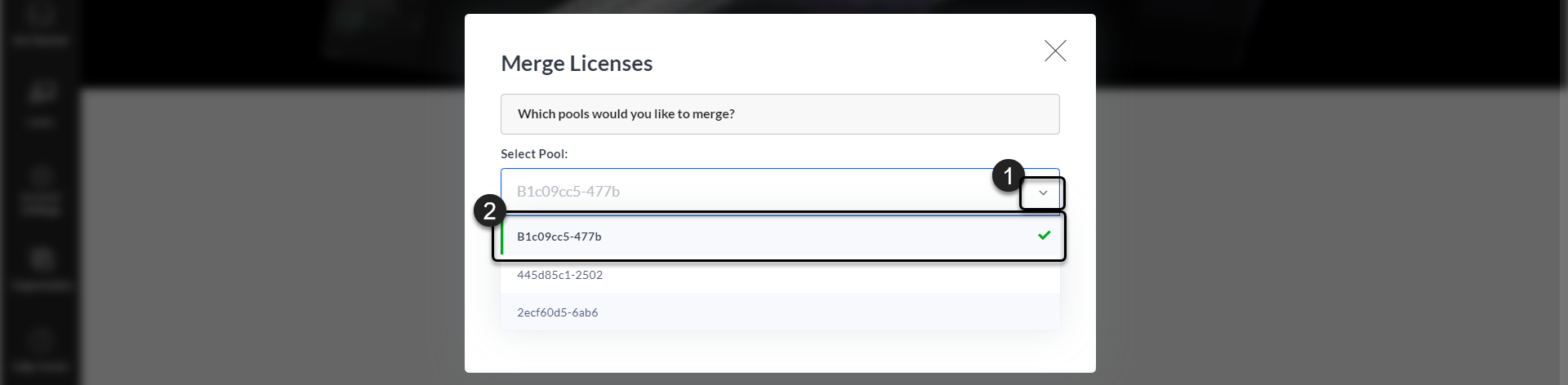Click the 'Which pools would you like to merge?' box
1568x385 pixels.
tap(780, 114)
